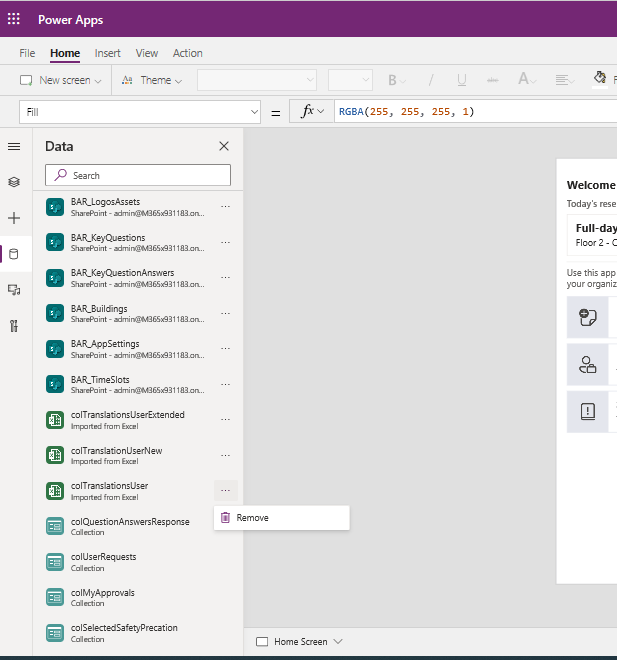Toggle italic text formatting

(431, 80)
